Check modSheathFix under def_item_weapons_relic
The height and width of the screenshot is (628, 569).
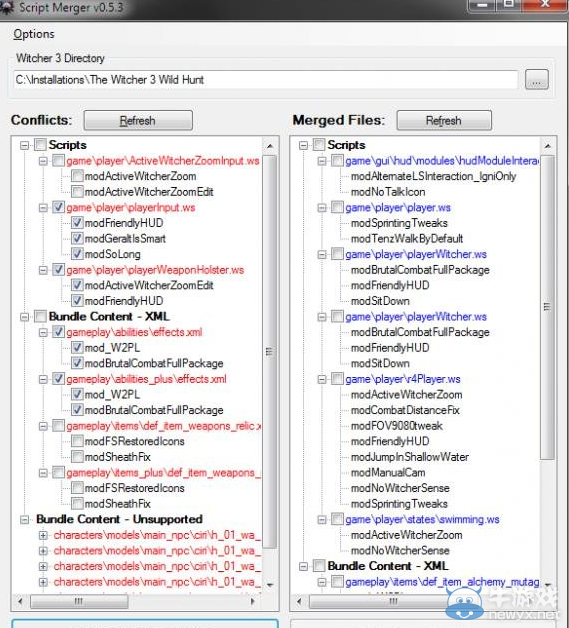[77, 457]
